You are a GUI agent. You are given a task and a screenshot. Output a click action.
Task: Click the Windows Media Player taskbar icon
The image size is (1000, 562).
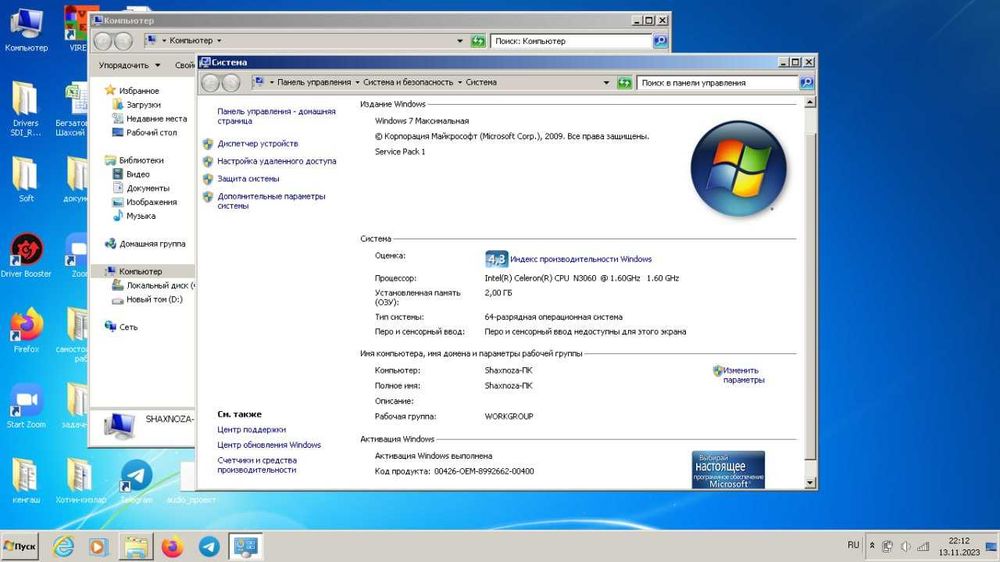(x=98, y=546)
